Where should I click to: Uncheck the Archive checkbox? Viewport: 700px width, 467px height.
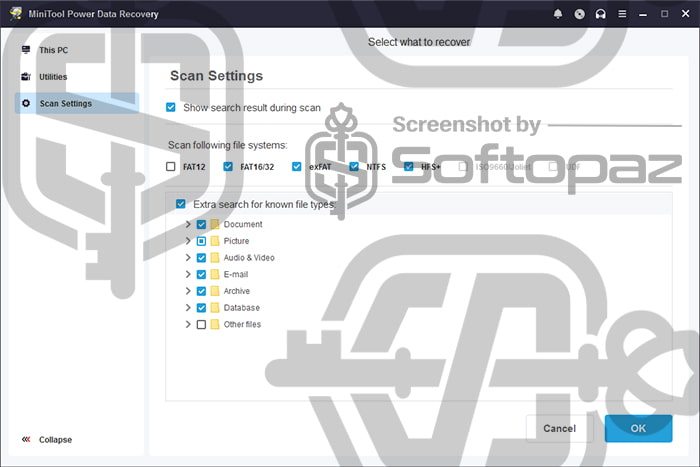pyautogui.click(x=201, y=291)
